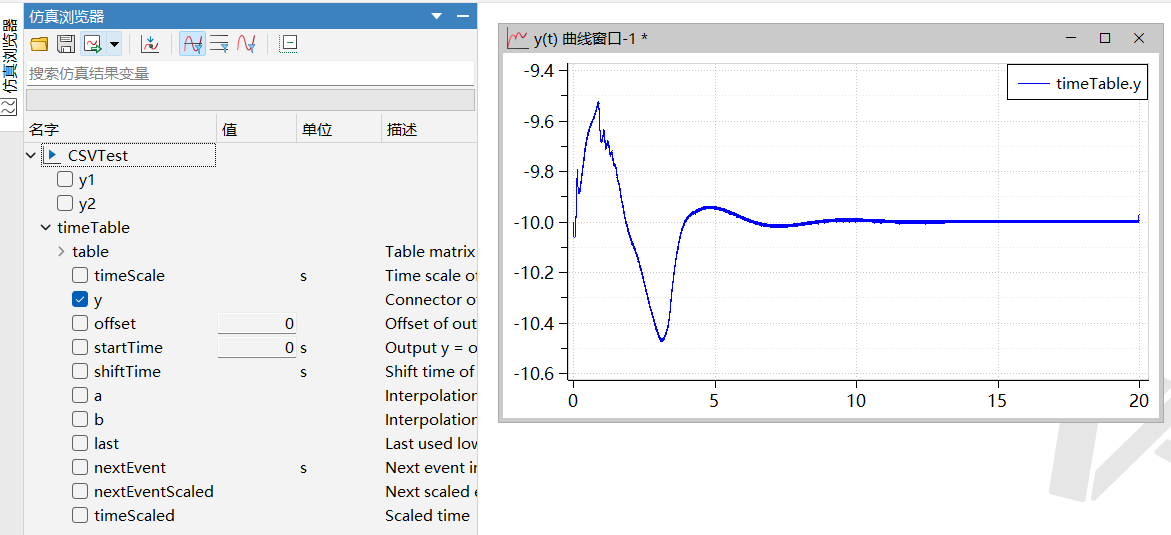Viewport: 1171px width, 535px height.
Task: Toggle the highlighted curve filter icon
Action: pyautogui.click(x=193, y=44)
